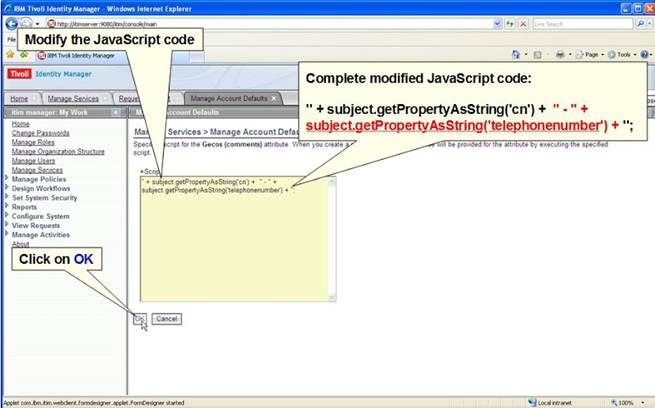Open the About link
The image size is (655, 408).
pos(20,244)
